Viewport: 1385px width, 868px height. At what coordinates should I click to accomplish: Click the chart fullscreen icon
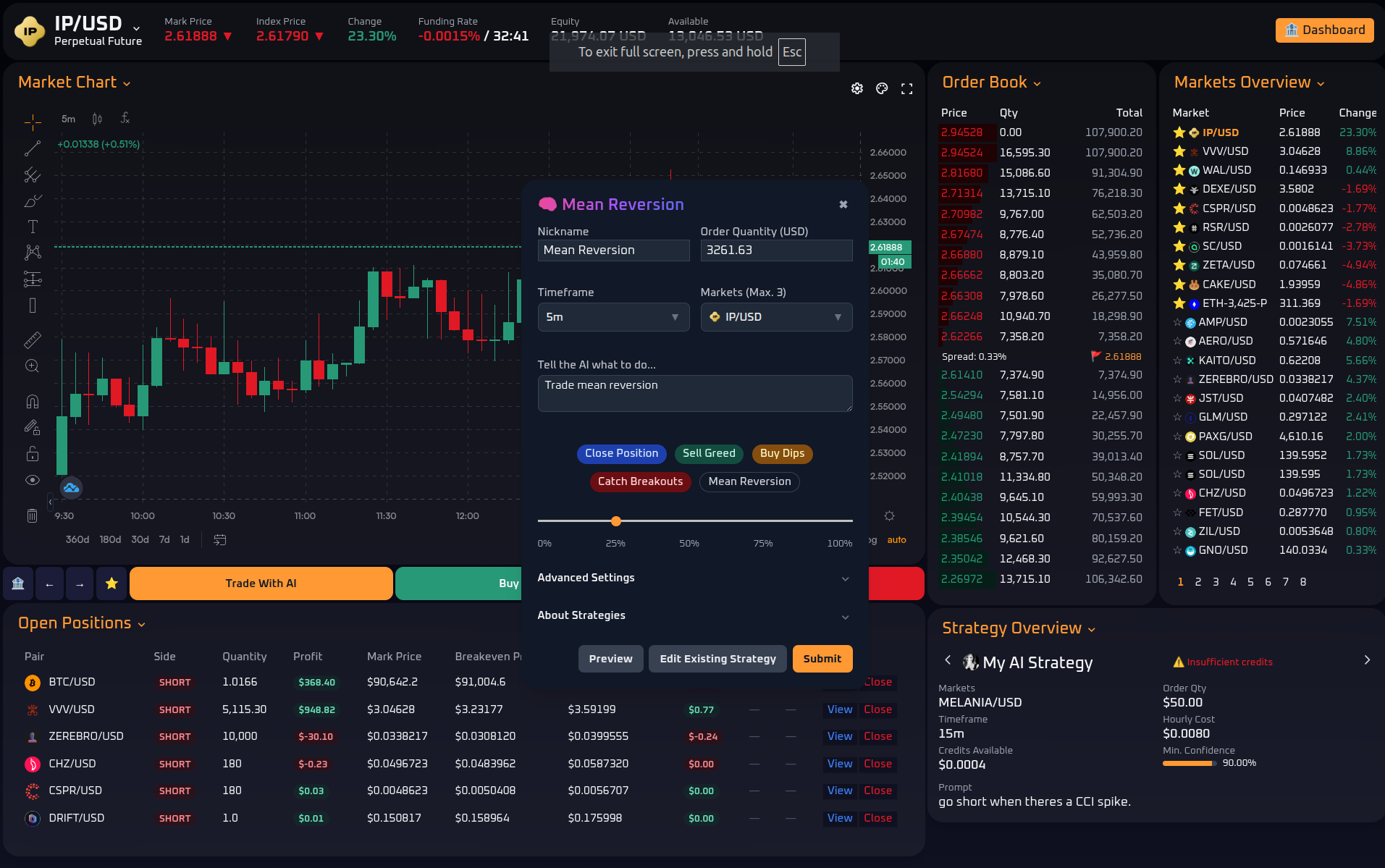point(906,88)
